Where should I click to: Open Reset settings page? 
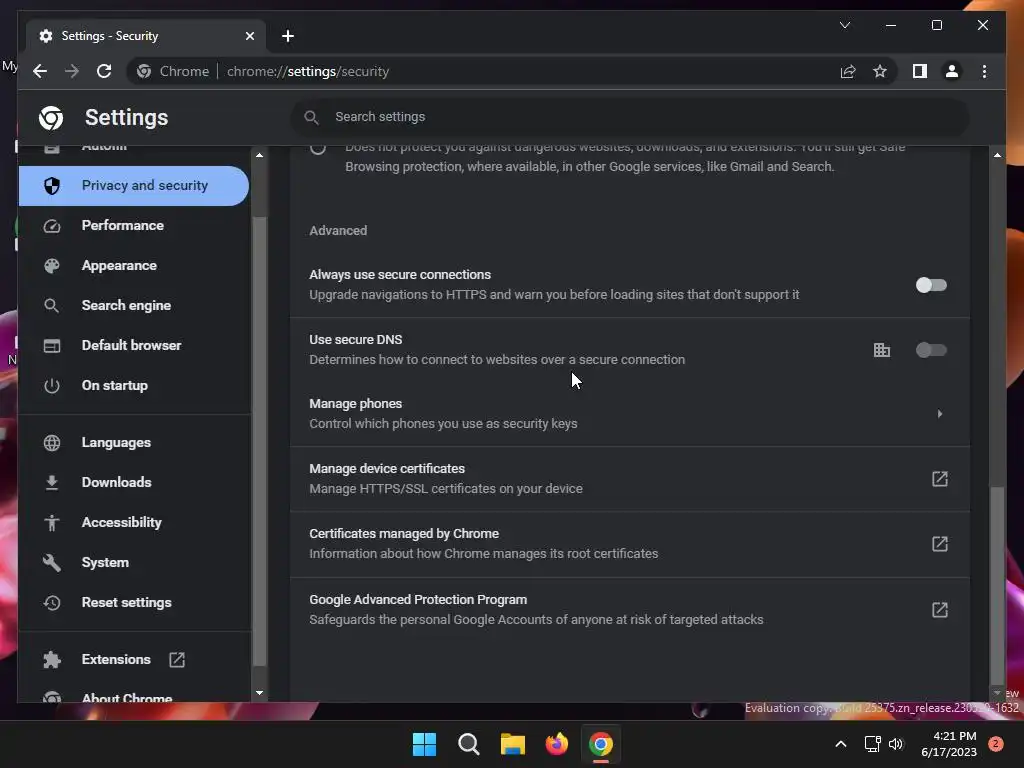tap(133, 602)
